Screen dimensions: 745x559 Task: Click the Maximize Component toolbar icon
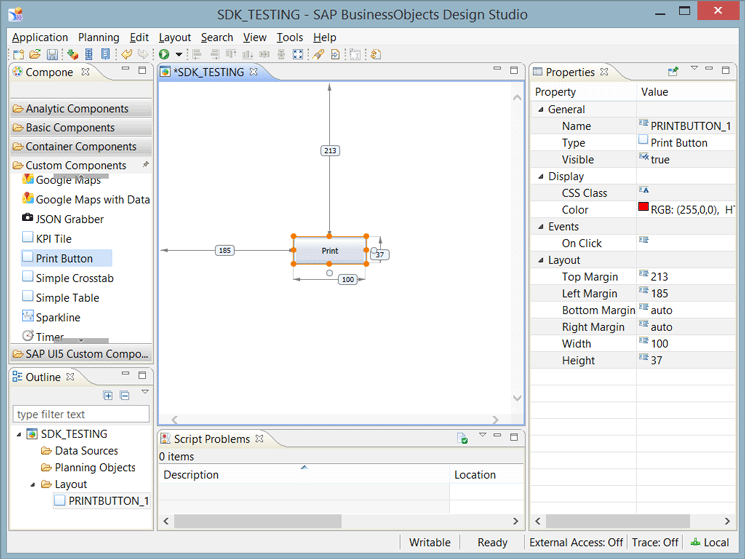coord(298,55)
